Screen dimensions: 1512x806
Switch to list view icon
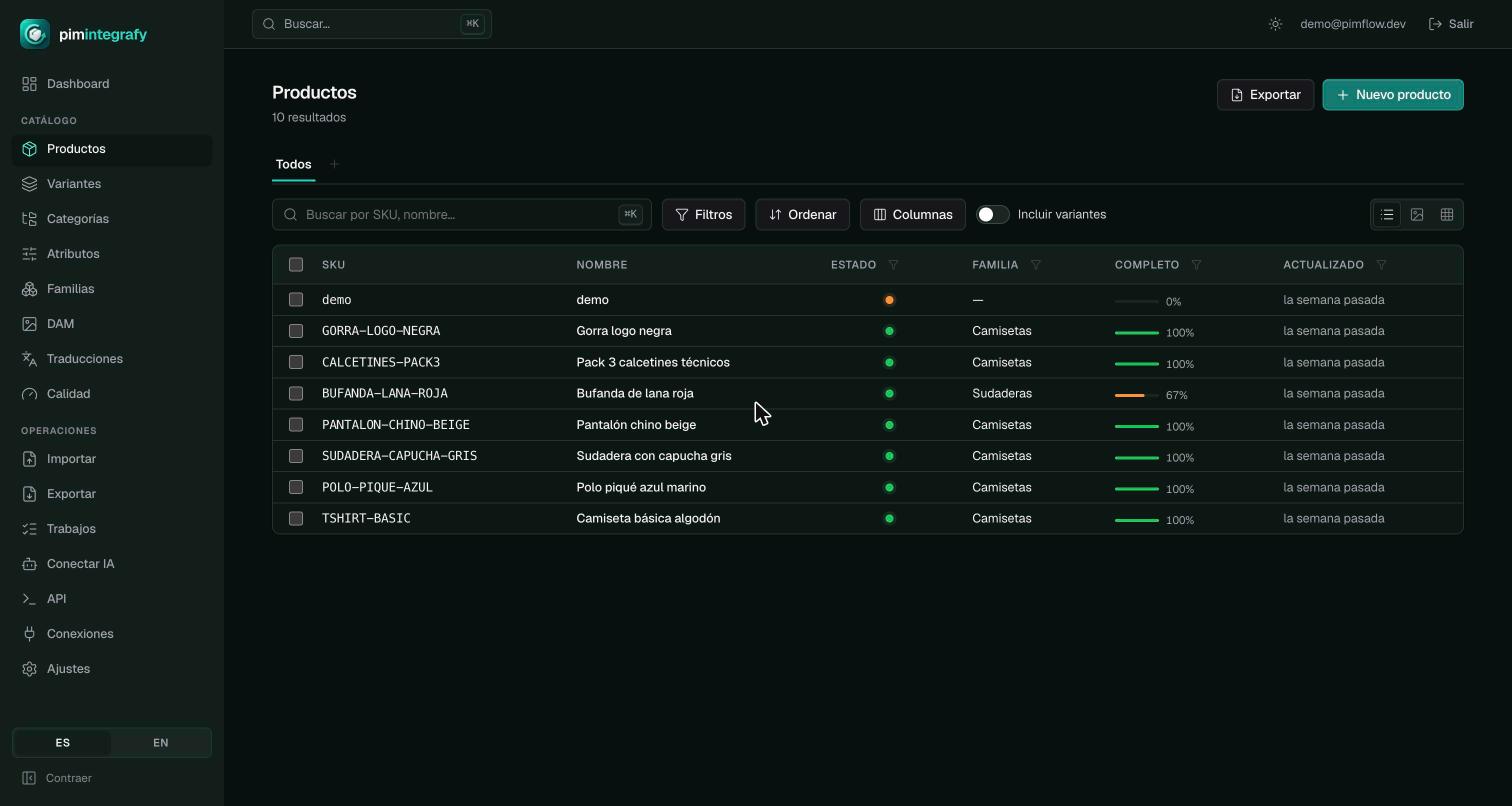[x=1387, y=215]
